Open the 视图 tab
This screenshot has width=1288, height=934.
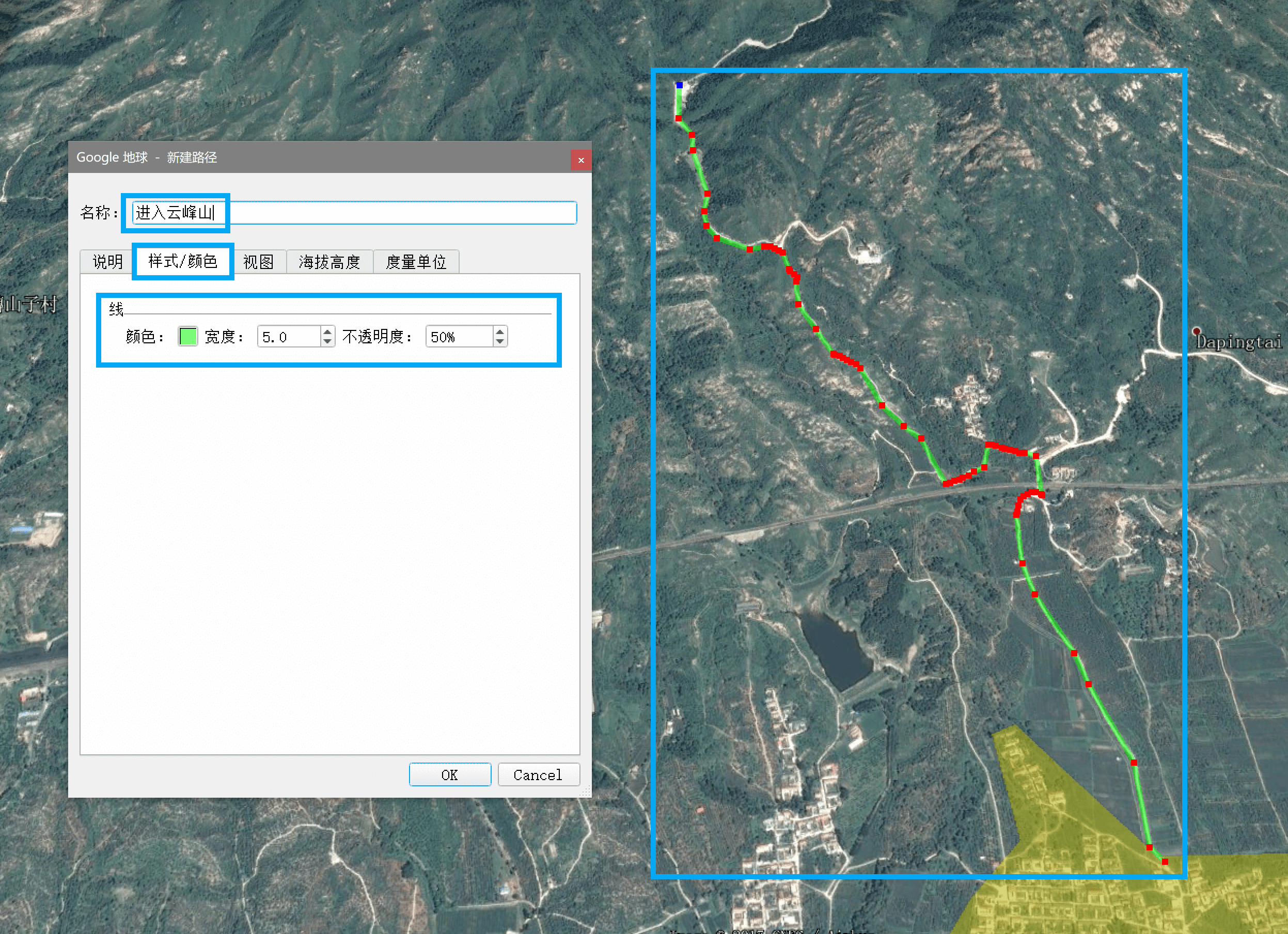click(x=258, y=262)
